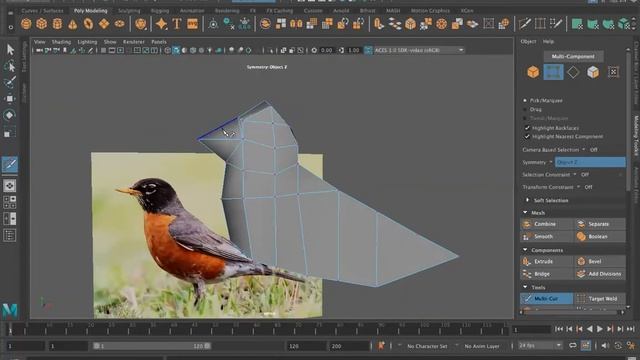Screen dimensions: 640x360
Task: Choose the Select arrow tool in toolbox
Action: [x=10, y=50]
